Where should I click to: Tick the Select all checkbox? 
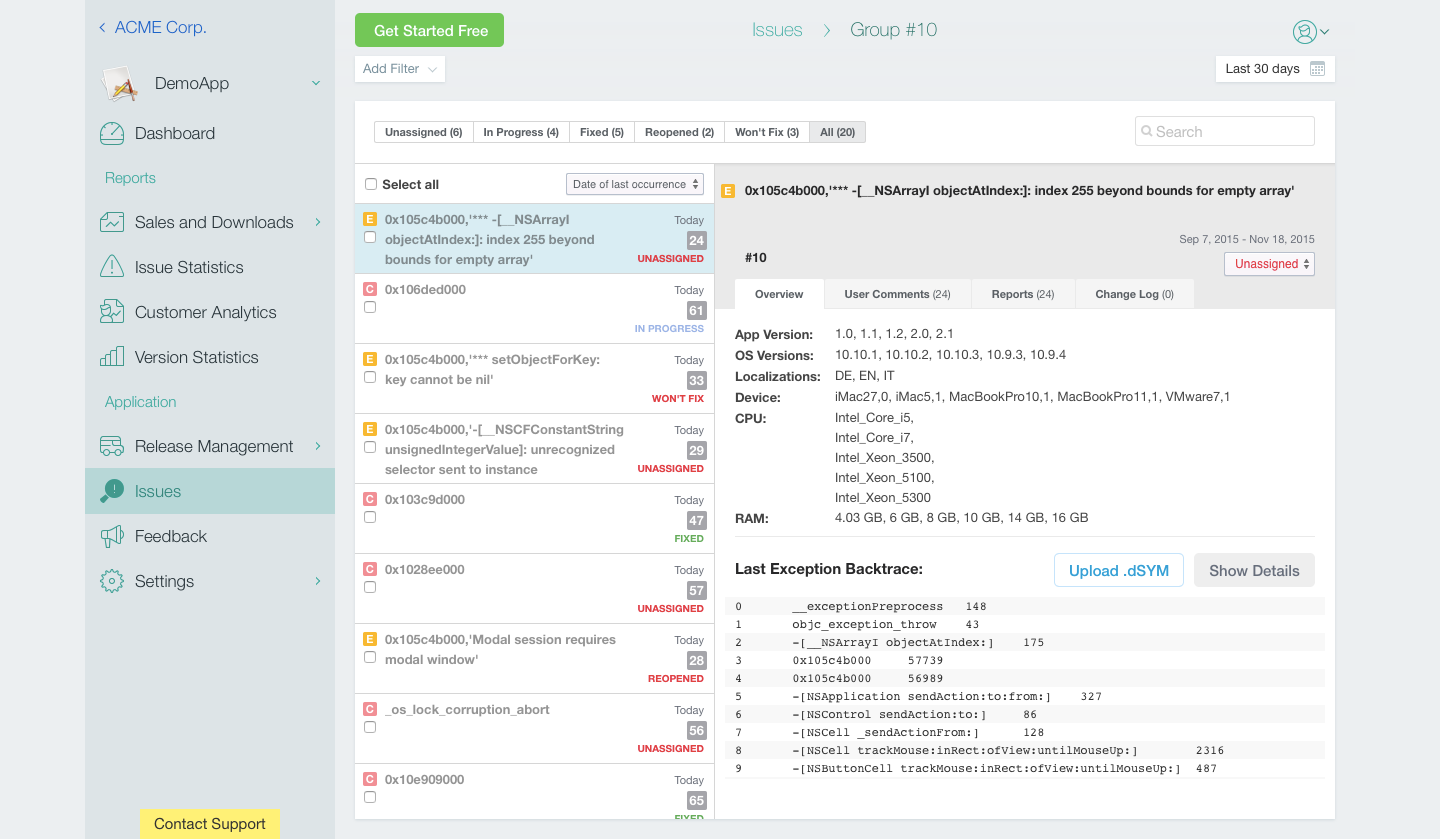tap(371, 184)
